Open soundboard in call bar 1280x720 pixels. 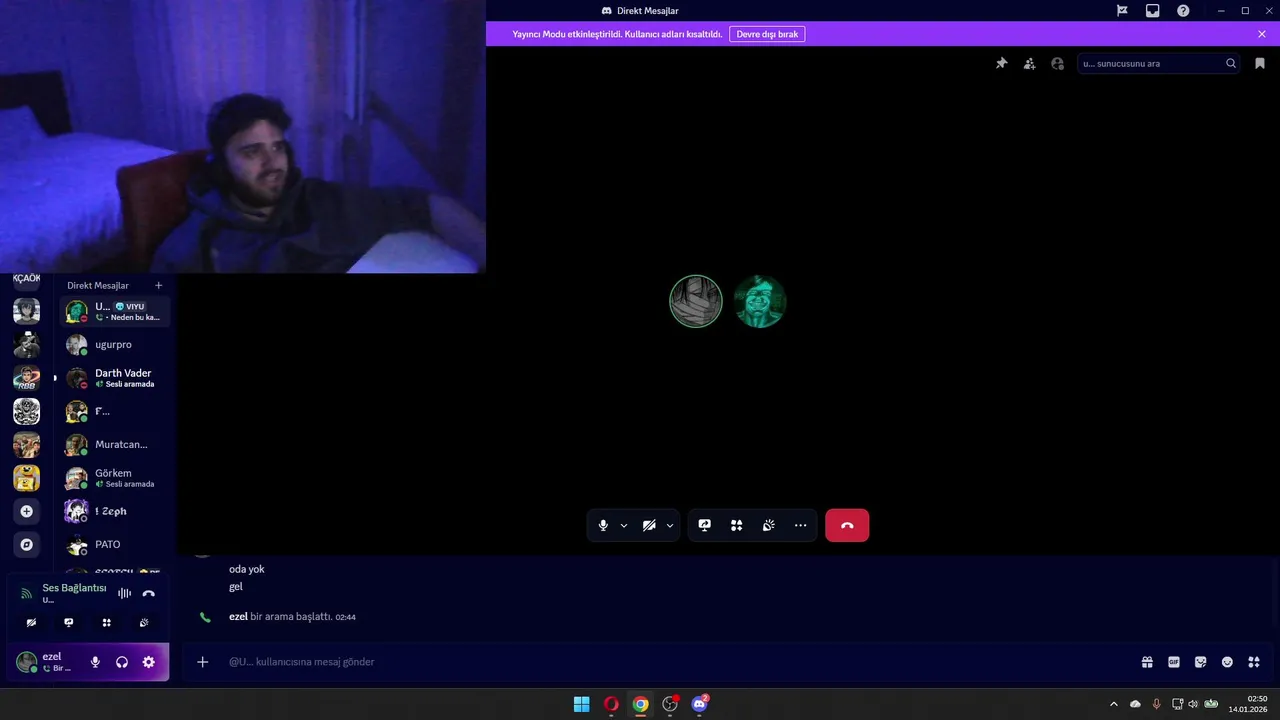click(768, 525)
